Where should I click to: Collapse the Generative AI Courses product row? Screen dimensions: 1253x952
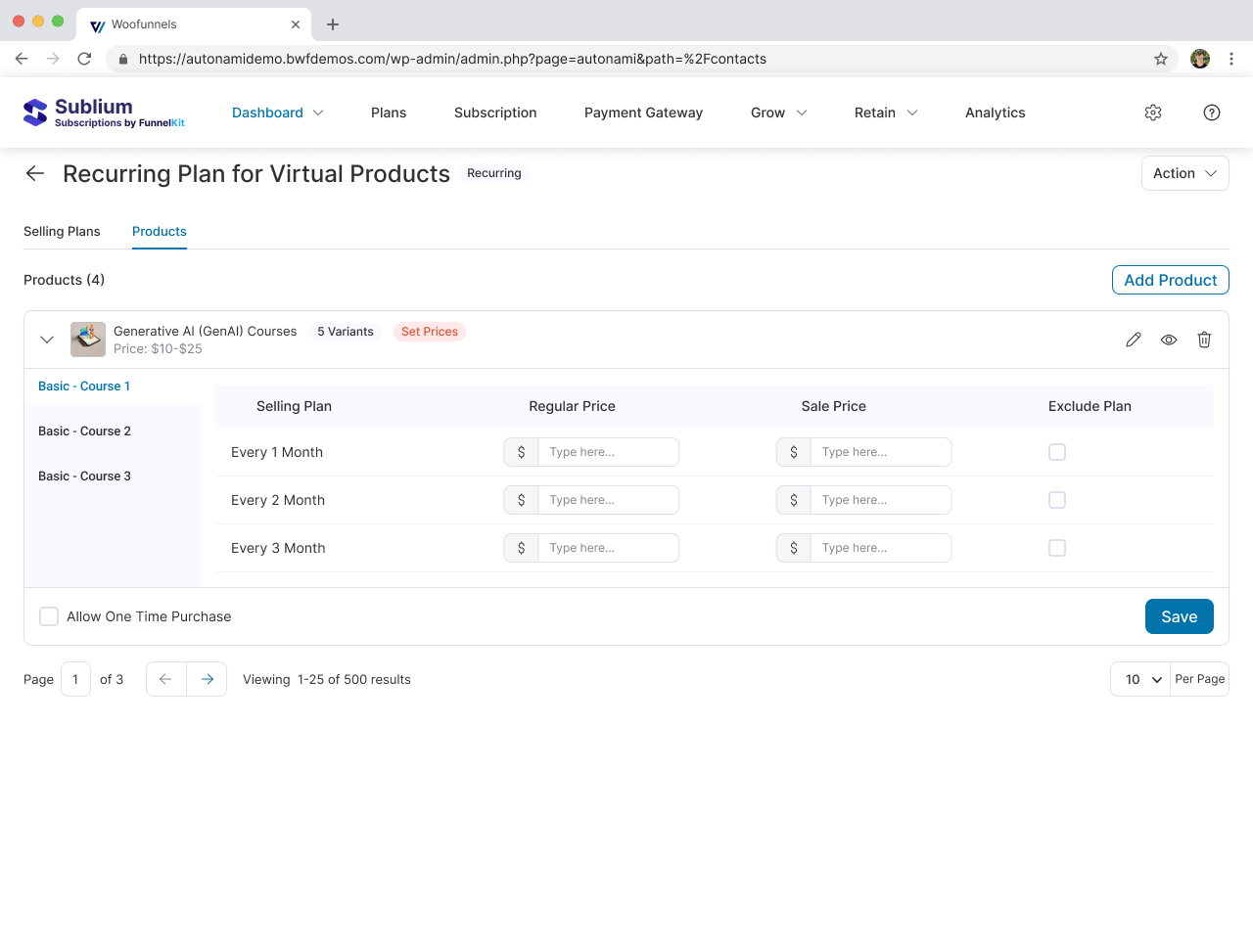click(x=46, y=340)
